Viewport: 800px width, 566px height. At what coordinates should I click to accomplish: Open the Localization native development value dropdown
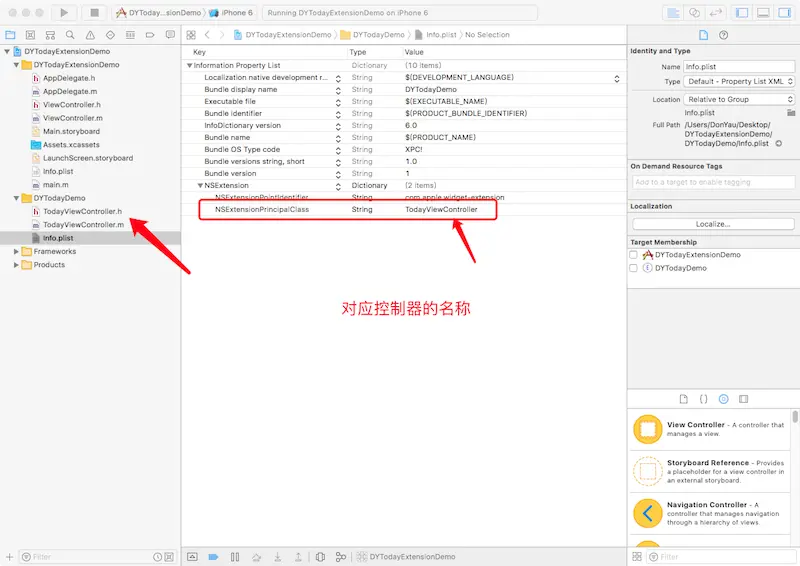[617, 78]
